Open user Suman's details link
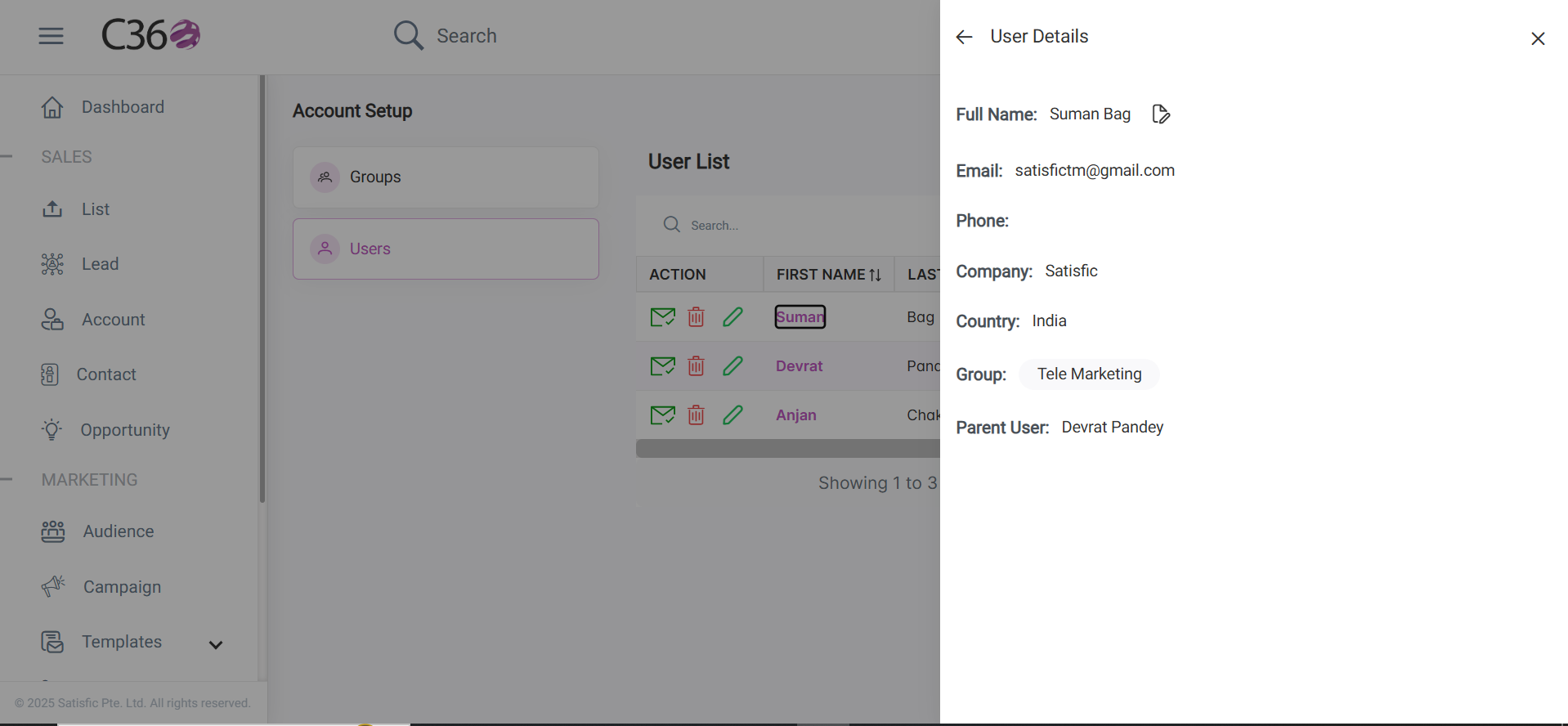The height and width of the screenshot is (726, 1568). (x=800, y=317)
